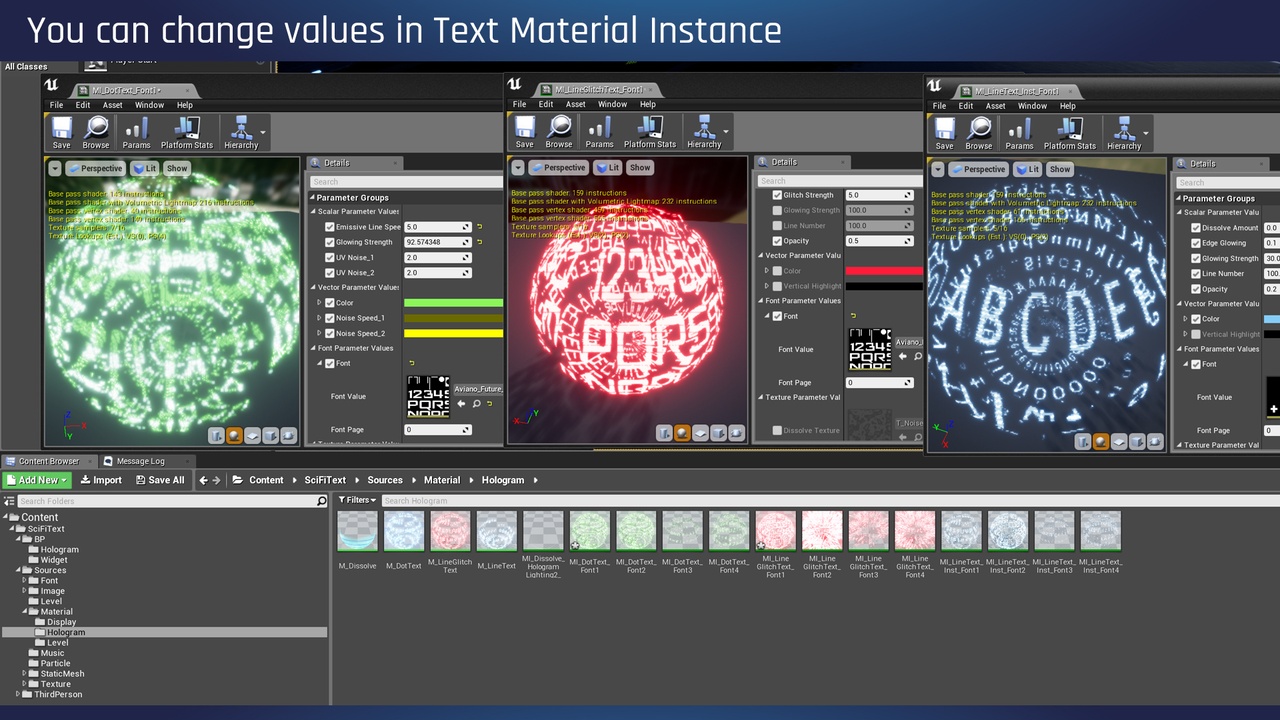Open Help menu in MI_DotText_Font1 window
The width and height of the screenshot is (1280, 720).
[185, 105]
